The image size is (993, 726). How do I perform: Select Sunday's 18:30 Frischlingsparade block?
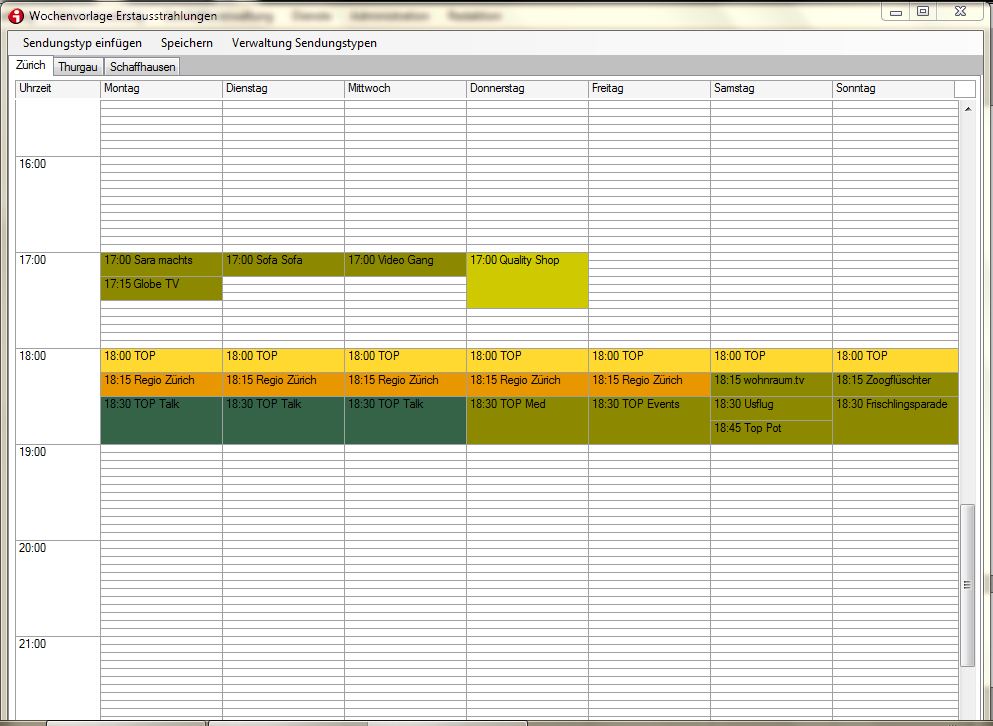click(x=895, y=420)
